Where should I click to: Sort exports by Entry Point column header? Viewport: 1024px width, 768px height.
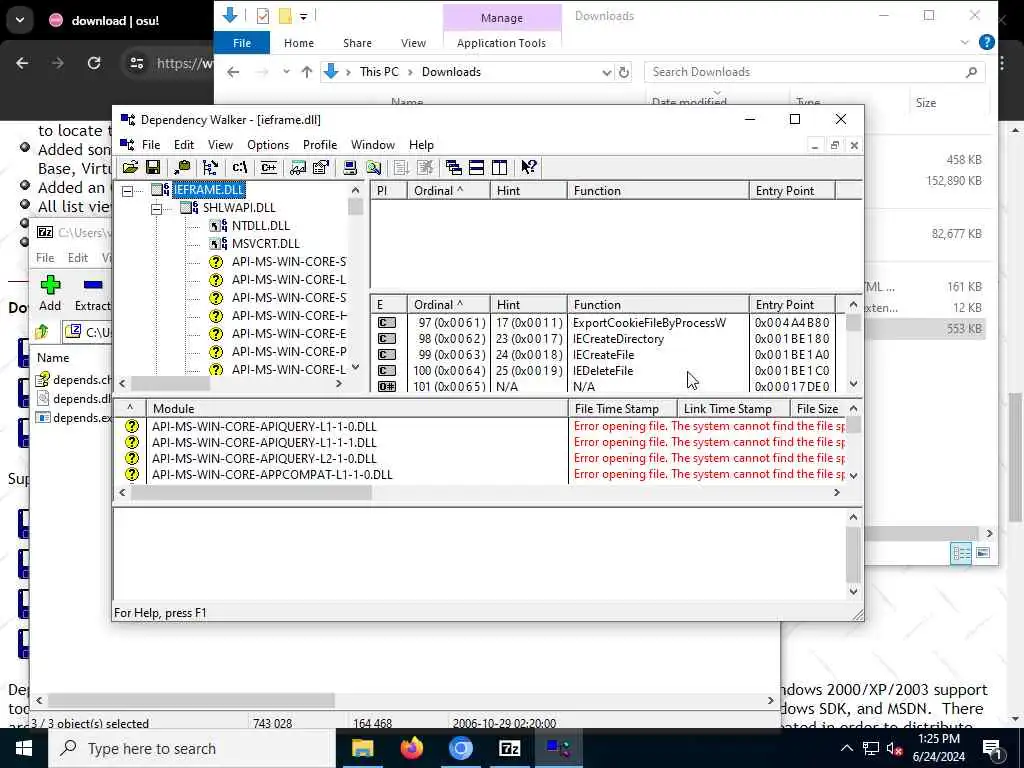792,305
